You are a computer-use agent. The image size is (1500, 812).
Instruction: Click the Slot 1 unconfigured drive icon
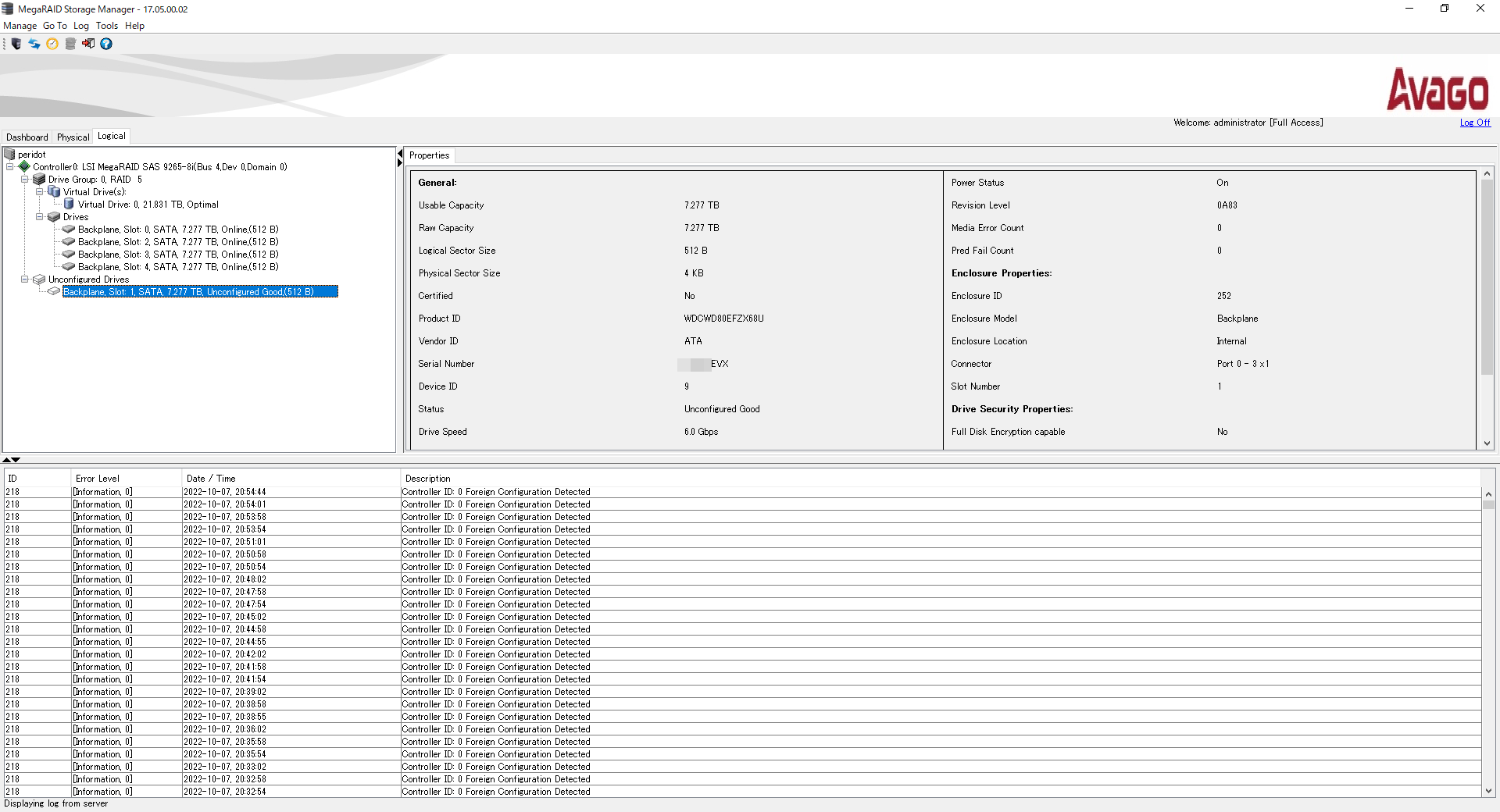tap(54, 291)
